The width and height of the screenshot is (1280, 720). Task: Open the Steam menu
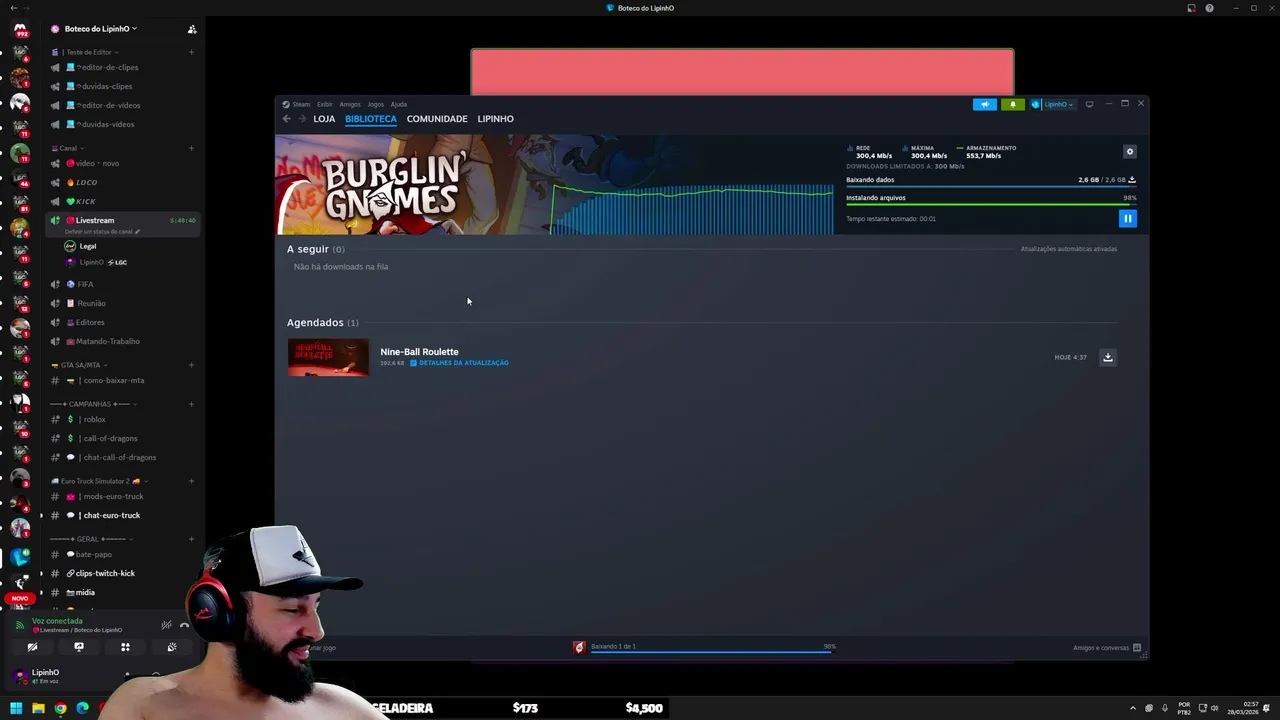click(x=297, y=104)
